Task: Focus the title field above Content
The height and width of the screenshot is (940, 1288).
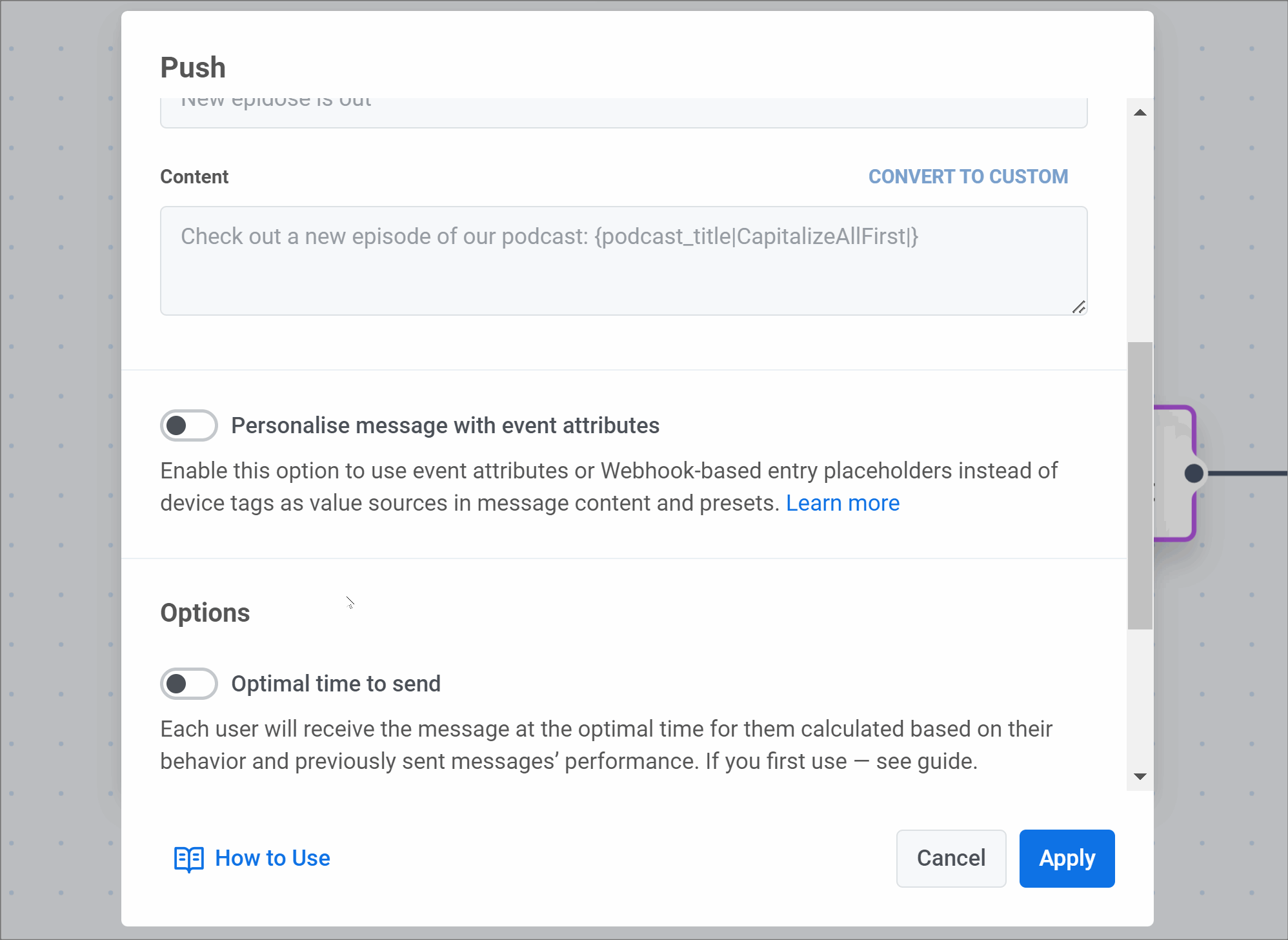Action: (x=623, y=111)
